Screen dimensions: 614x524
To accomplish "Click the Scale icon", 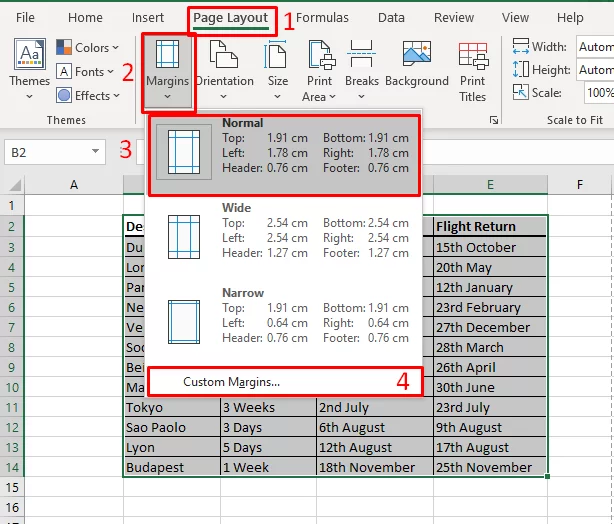I will click(x=521, y=92).
